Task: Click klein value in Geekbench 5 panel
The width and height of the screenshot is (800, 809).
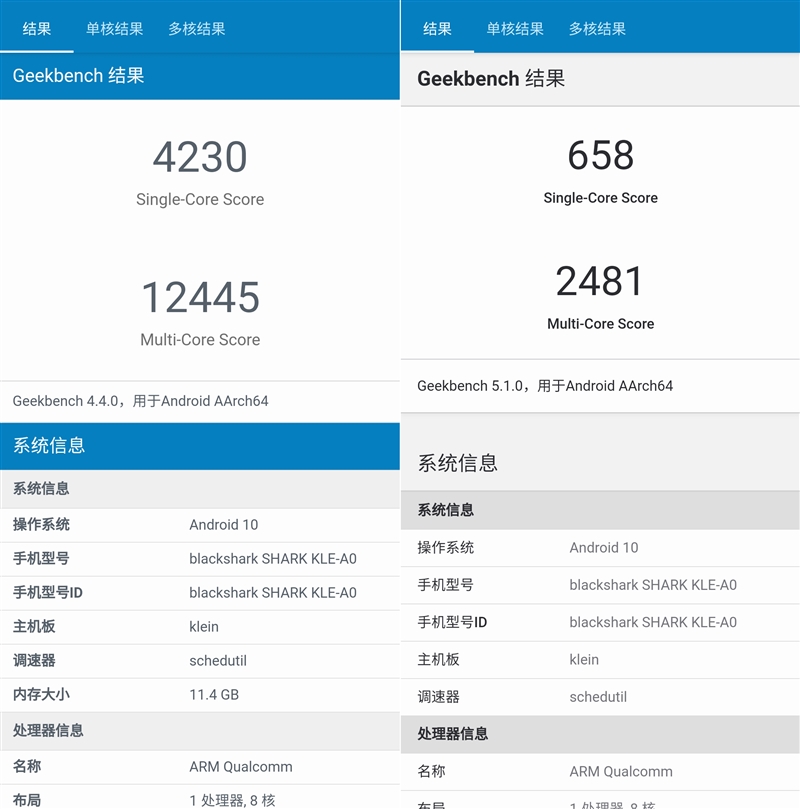Action: (x=584, y=659)
